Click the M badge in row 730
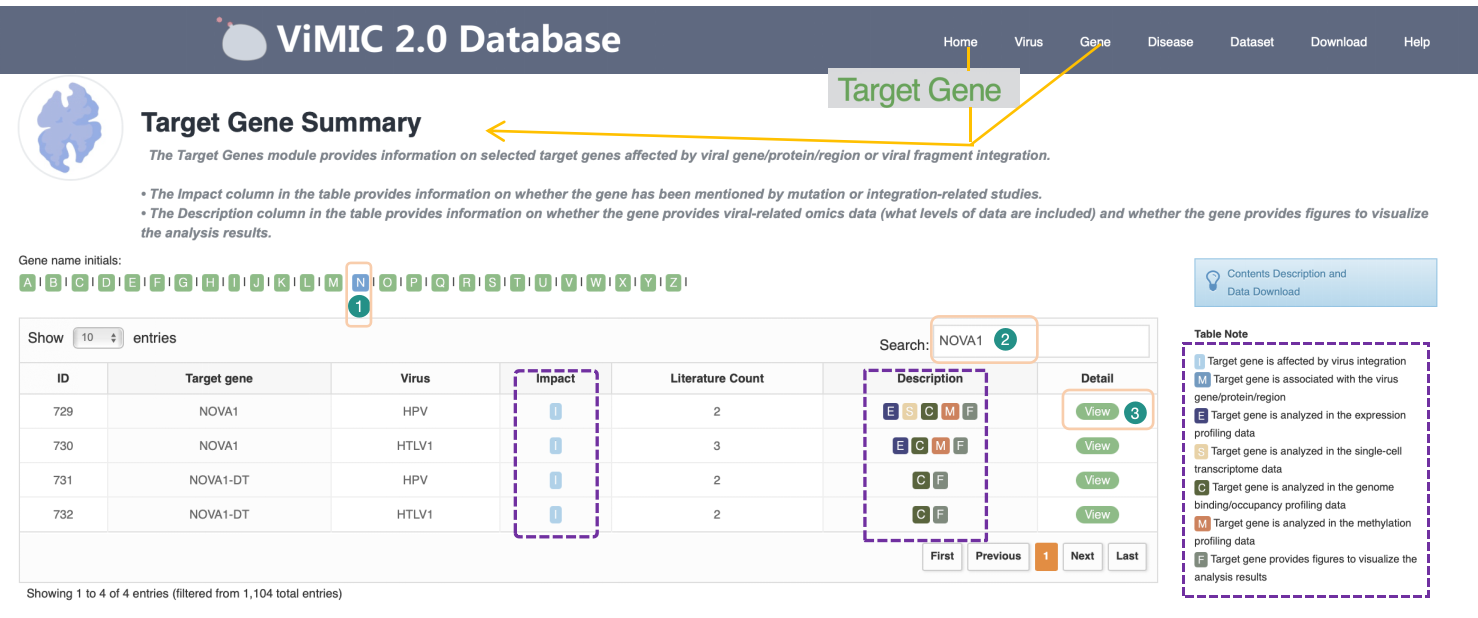The image size is (1478, 618). (x=940, y=446)
